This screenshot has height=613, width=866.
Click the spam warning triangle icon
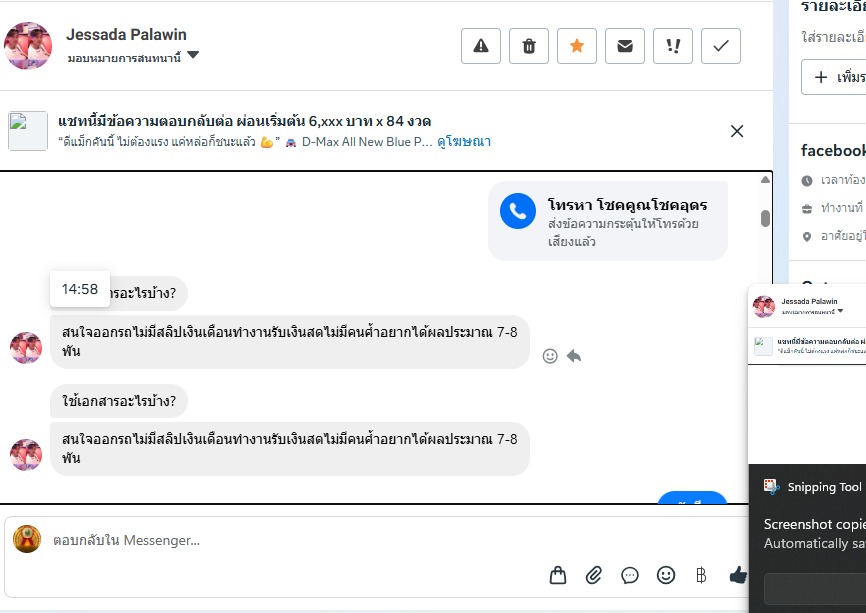click(481, 46)
